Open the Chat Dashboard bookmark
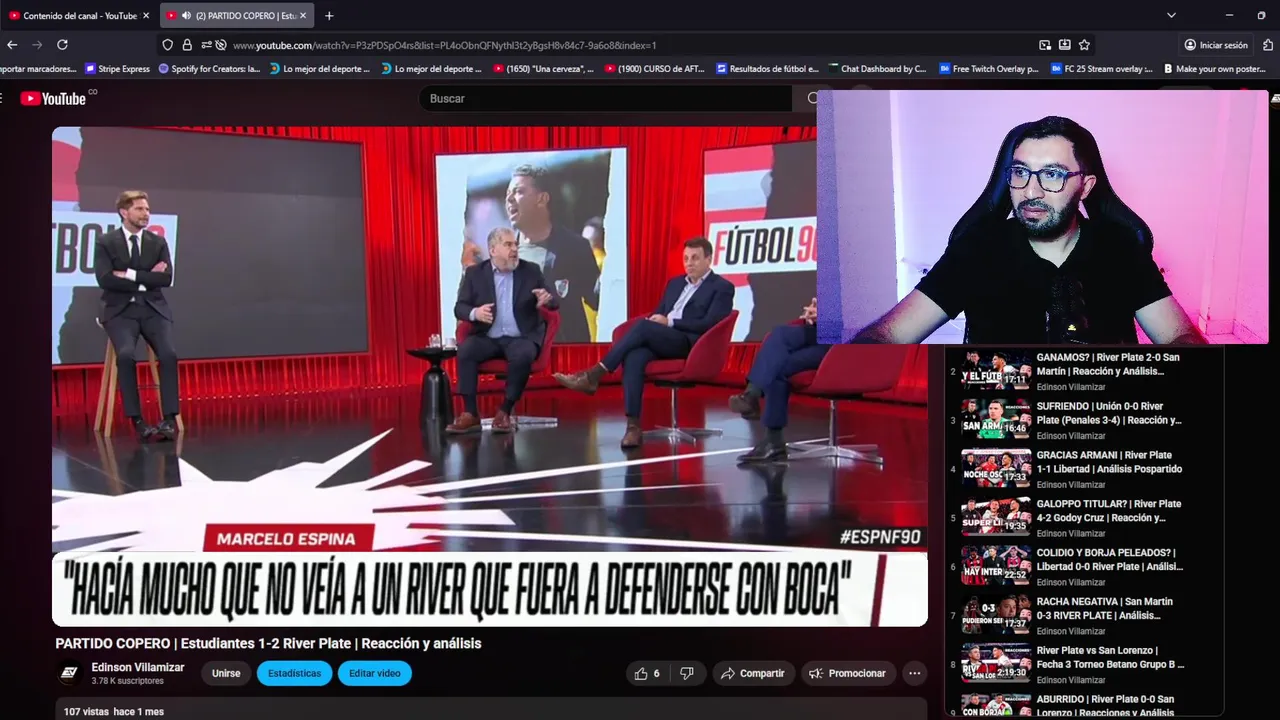Screen dimensions: 1280x720 point(877,69)
